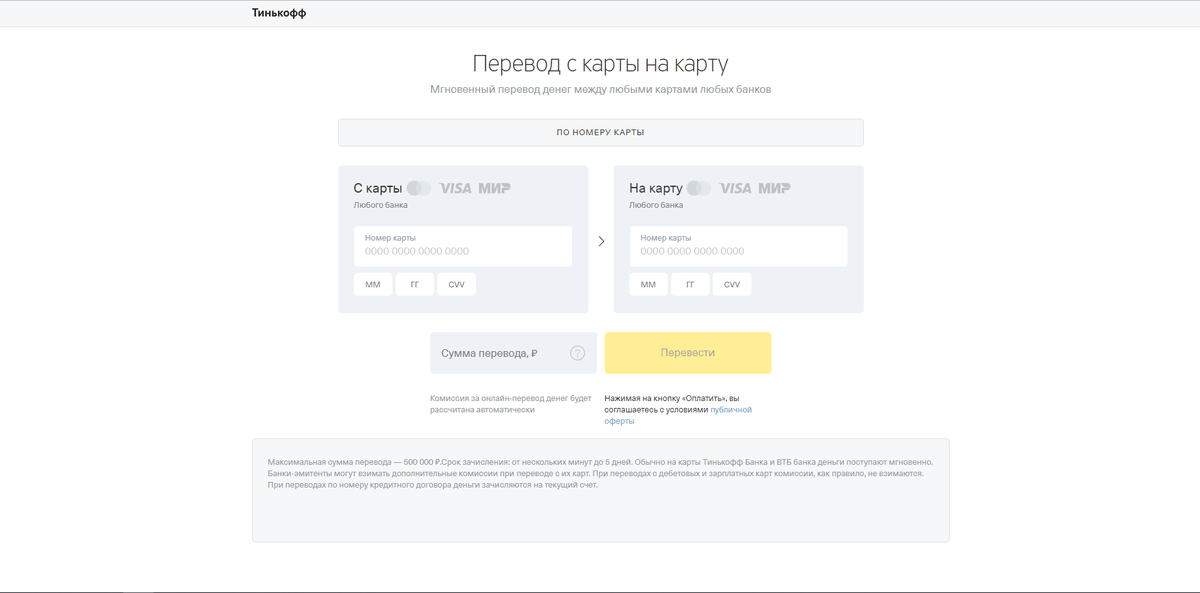Click the Мгновенный перевод денег subtitle

pyautogui.click(x=600, y=89)
